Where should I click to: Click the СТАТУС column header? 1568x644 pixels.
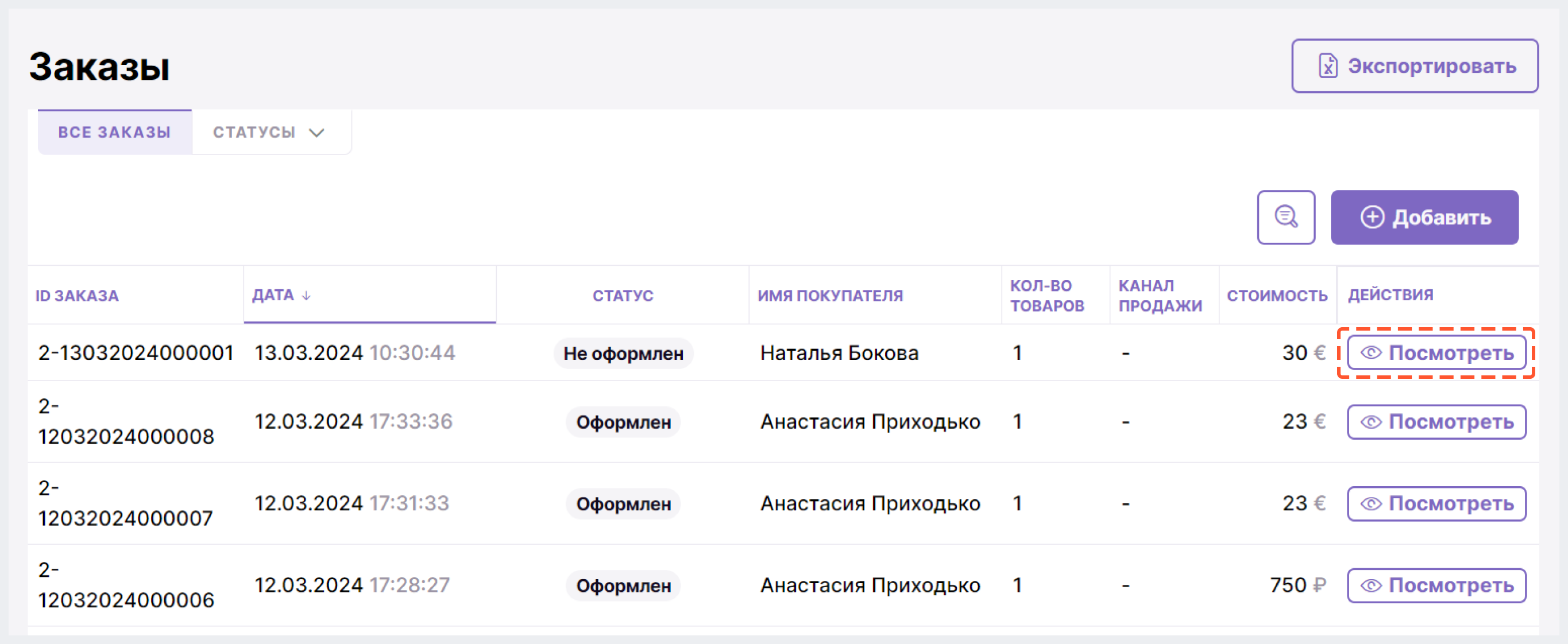[x=623, y=296]
